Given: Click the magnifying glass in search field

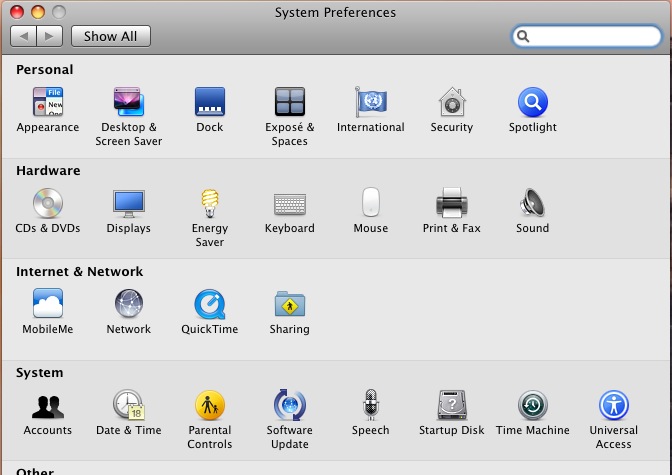Looking at the screenshot, I should click(x=523, y=36).
